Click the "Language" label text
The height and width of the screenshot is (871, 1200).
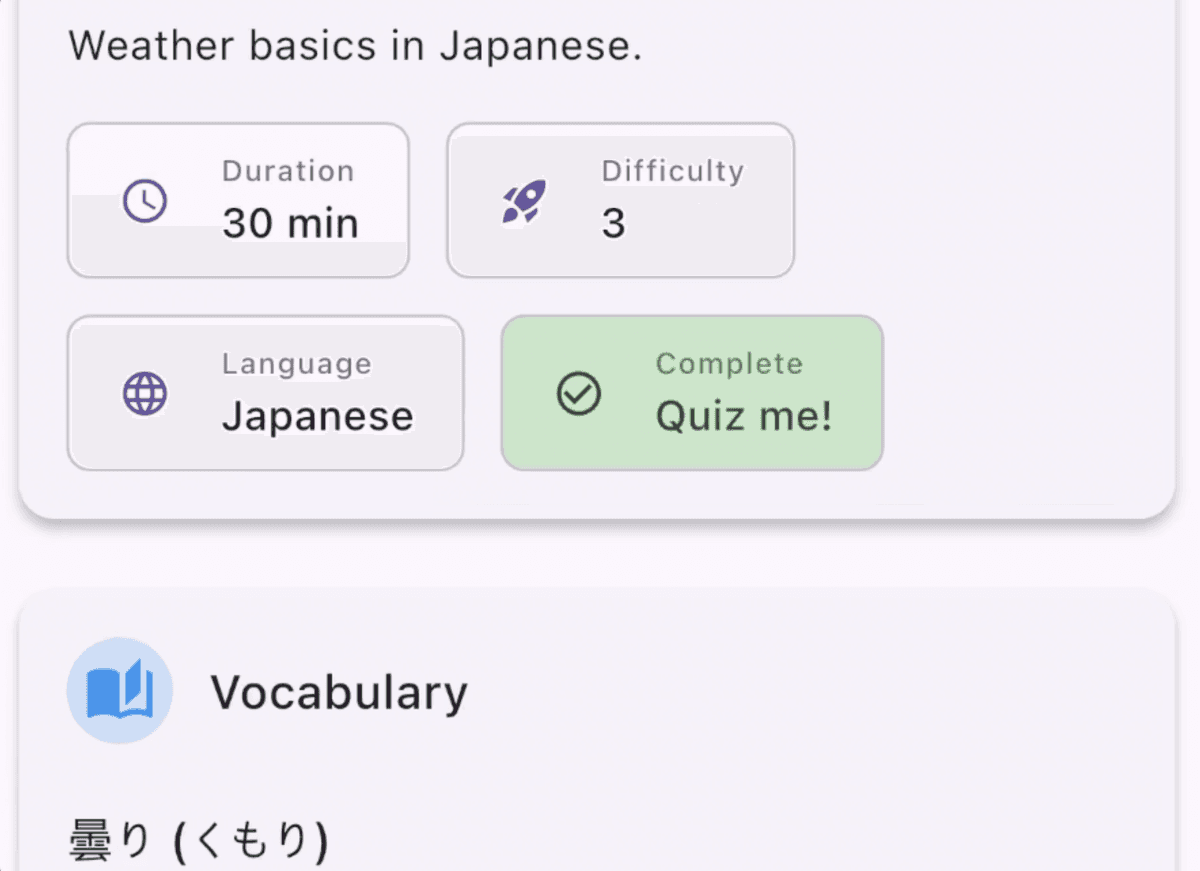pos(296,363)
